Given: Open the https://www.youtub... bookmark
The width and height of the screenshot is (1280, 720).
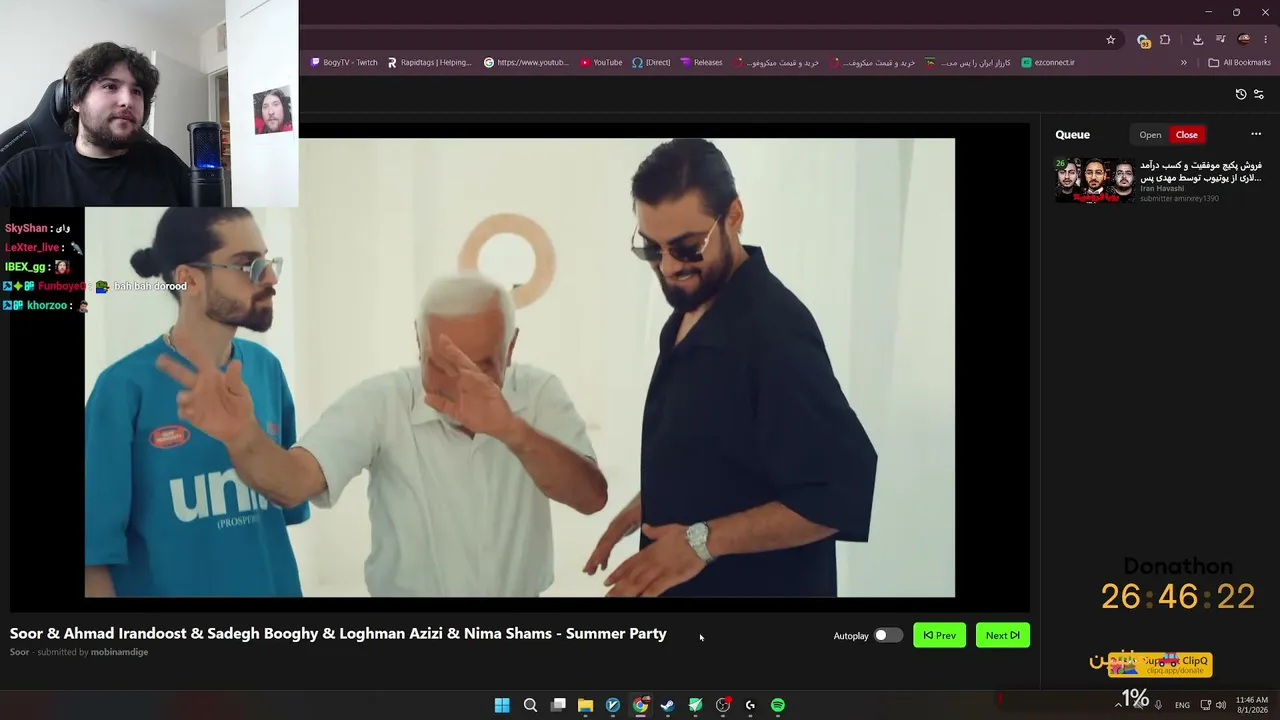Looking at the screenshot, I should tap(526, 62).
